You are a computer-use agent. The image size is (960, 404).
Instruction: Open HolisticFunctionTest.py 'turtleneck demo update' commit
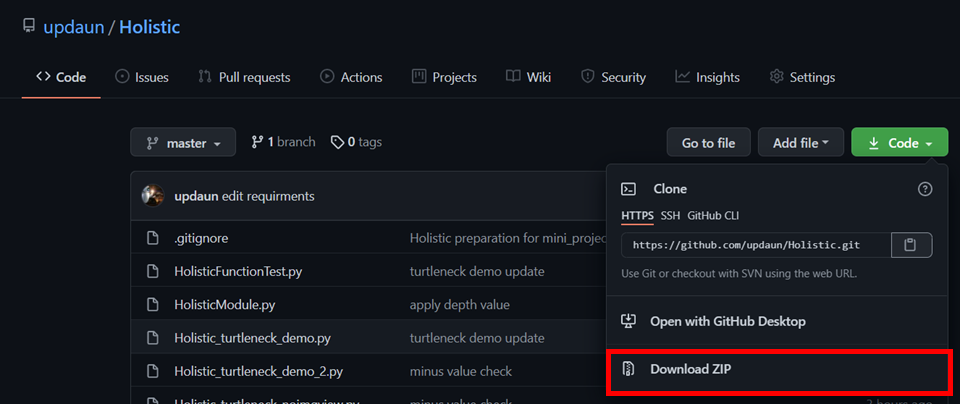pyautogui.click(x=477, y=271)
